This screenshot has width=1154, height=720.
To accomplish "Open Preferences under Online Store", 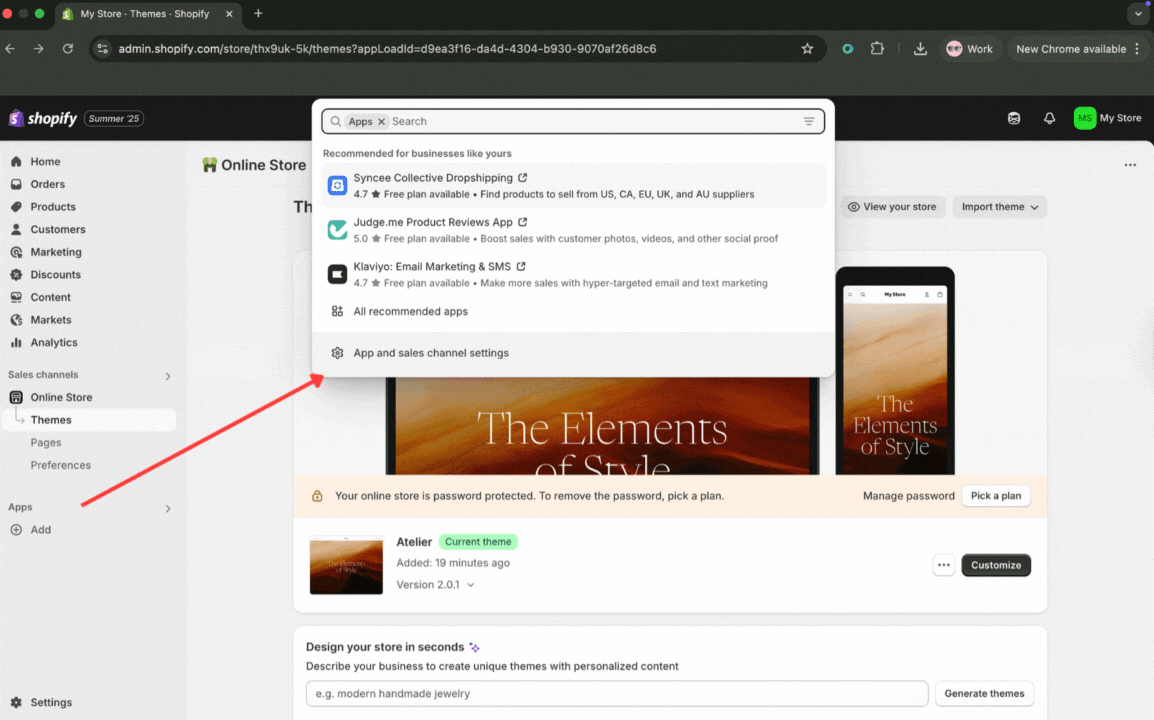I will coord(60,465).
